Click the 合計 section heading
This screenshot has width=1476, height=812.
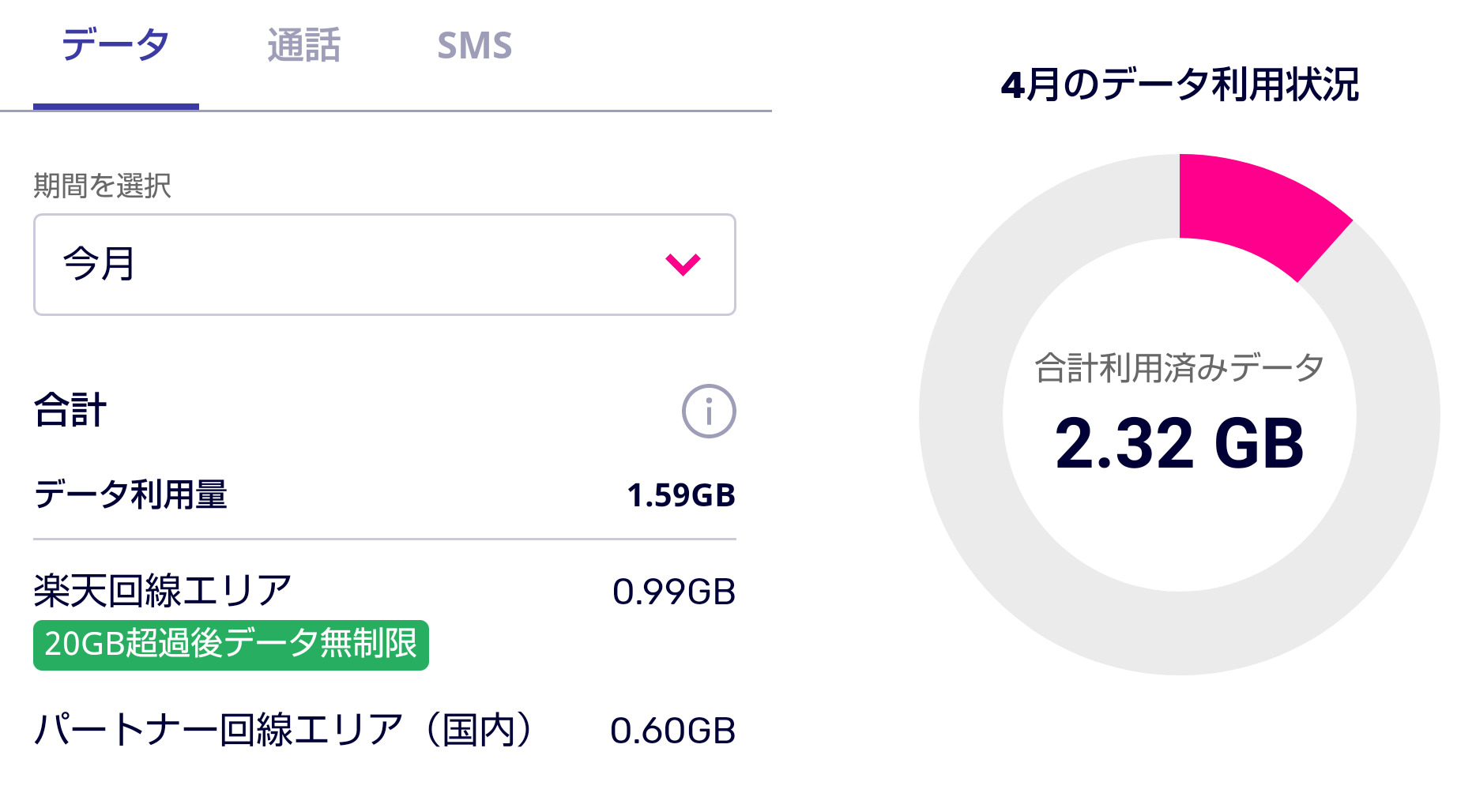click(70, 411)
